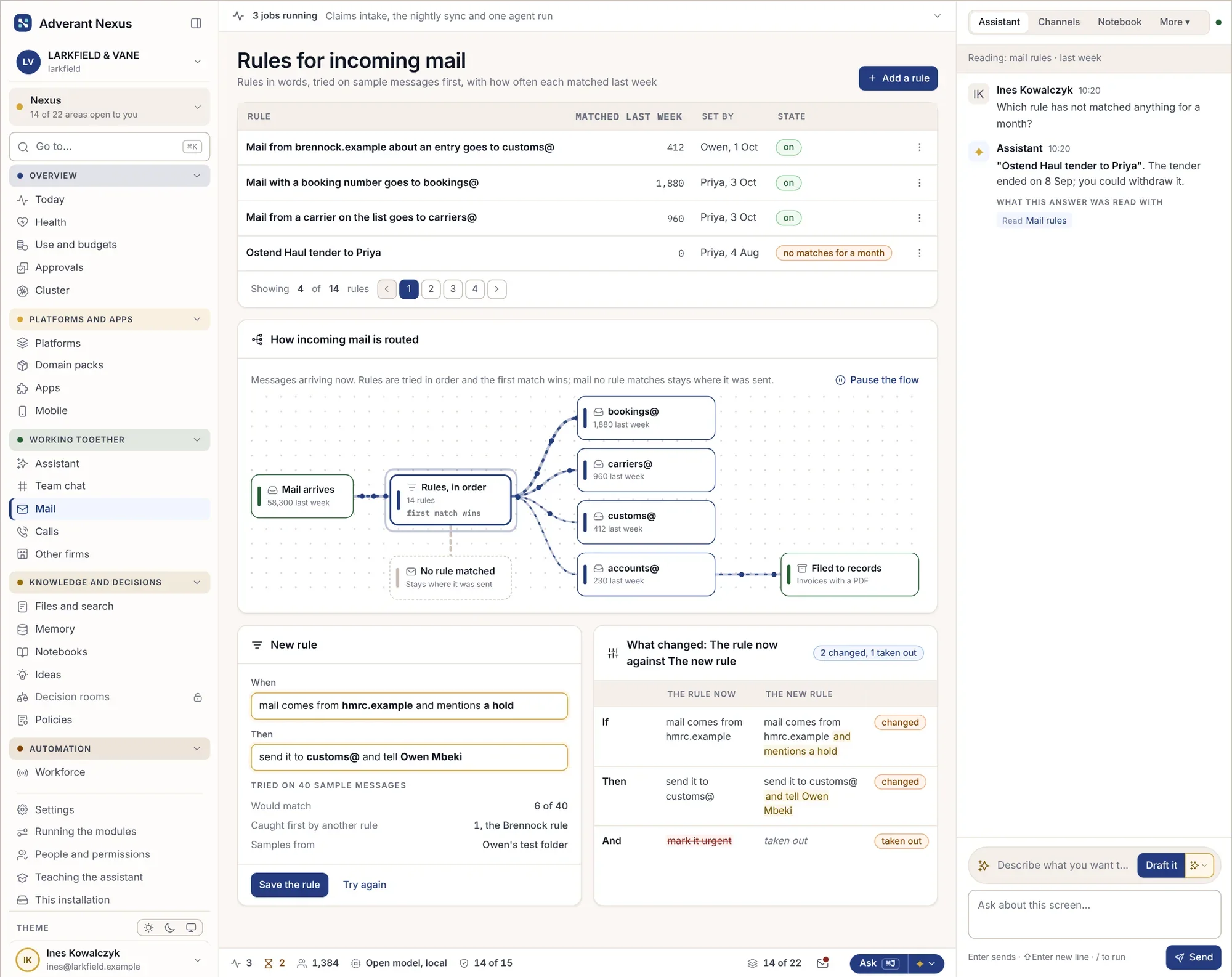The image size is (1232, 977).
Task: Select the light theme sun icon
Action: pos(149,928)
